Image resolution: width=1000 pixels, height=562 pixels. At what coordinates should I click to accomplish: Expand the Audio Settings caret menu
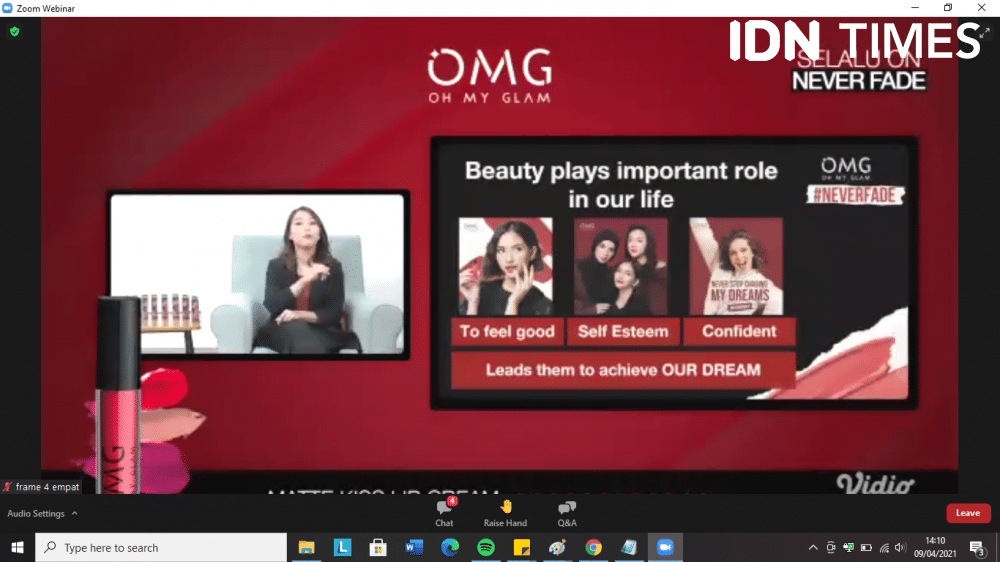(74, 514)
